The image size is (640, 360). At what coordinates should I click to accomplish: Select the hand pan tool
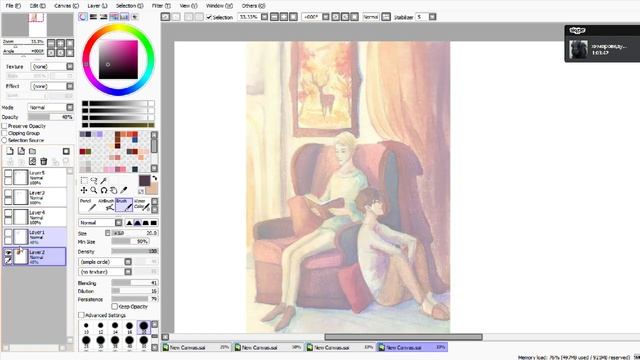pyautogui.click(x=113, y=190)
